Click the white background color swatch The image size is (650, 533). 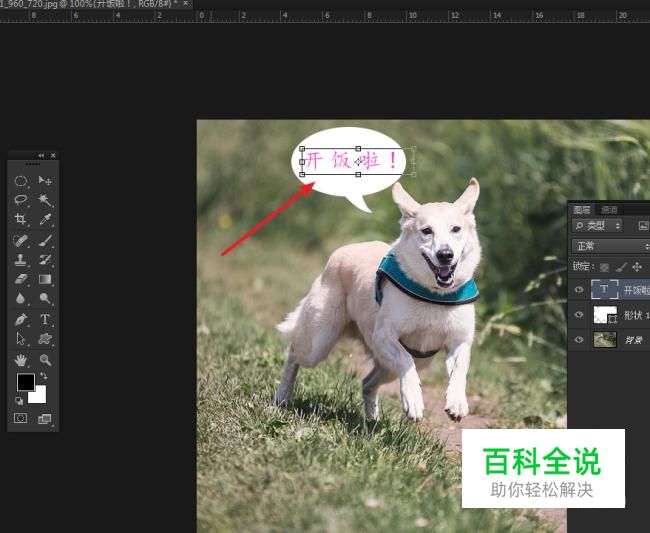click(39, 396)
